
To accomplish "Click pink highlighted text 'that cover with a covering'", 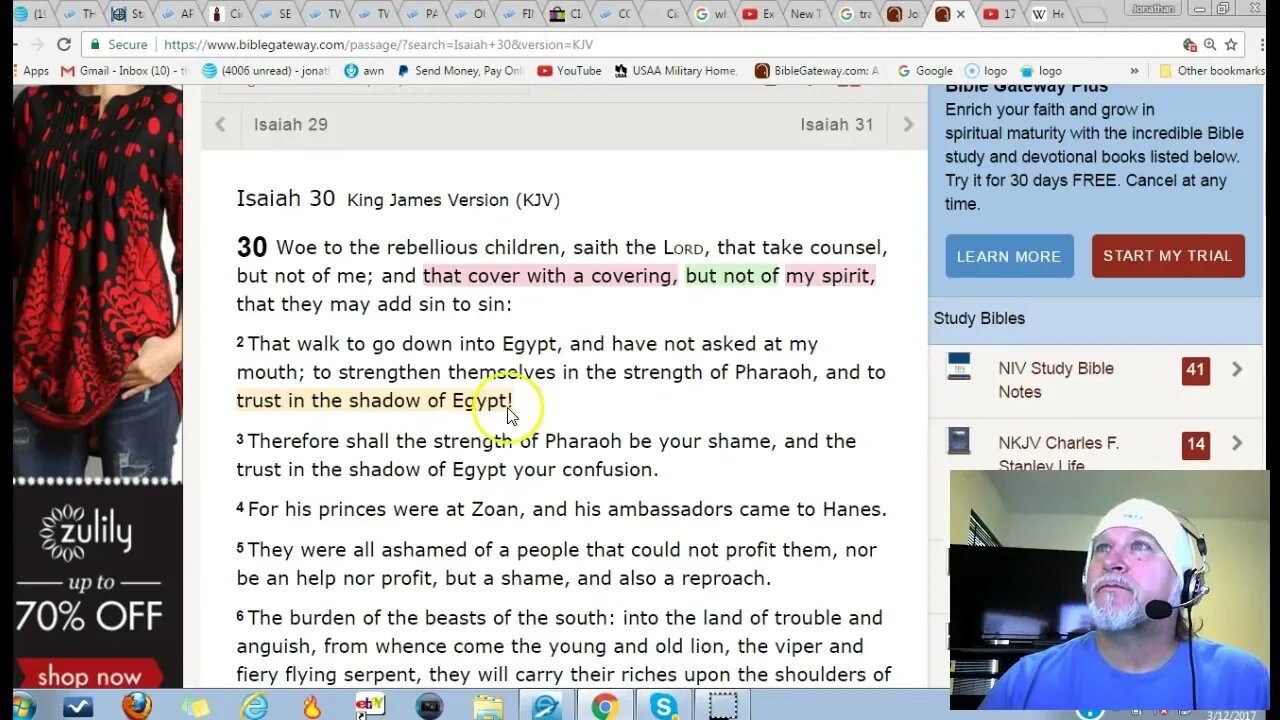I will (x=550, y=276).
